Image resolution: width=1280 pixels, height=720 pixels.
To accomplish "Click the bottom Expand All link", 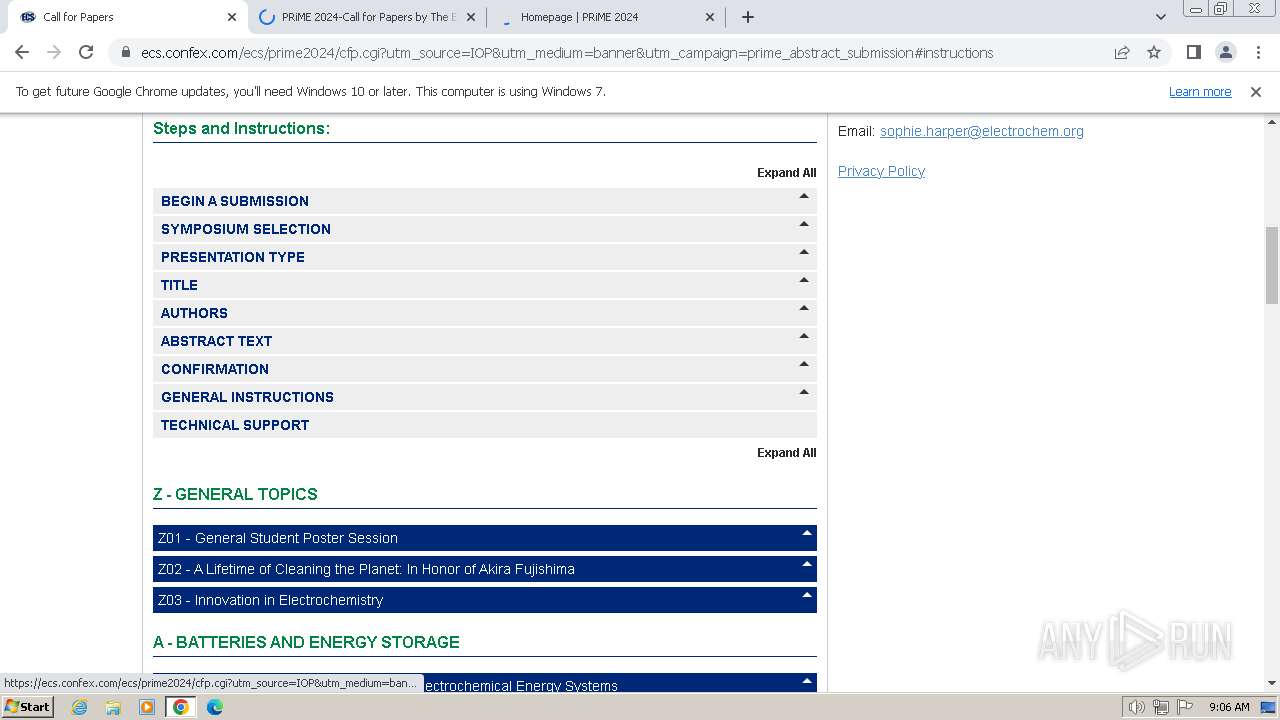I will (x=786, y=453).
